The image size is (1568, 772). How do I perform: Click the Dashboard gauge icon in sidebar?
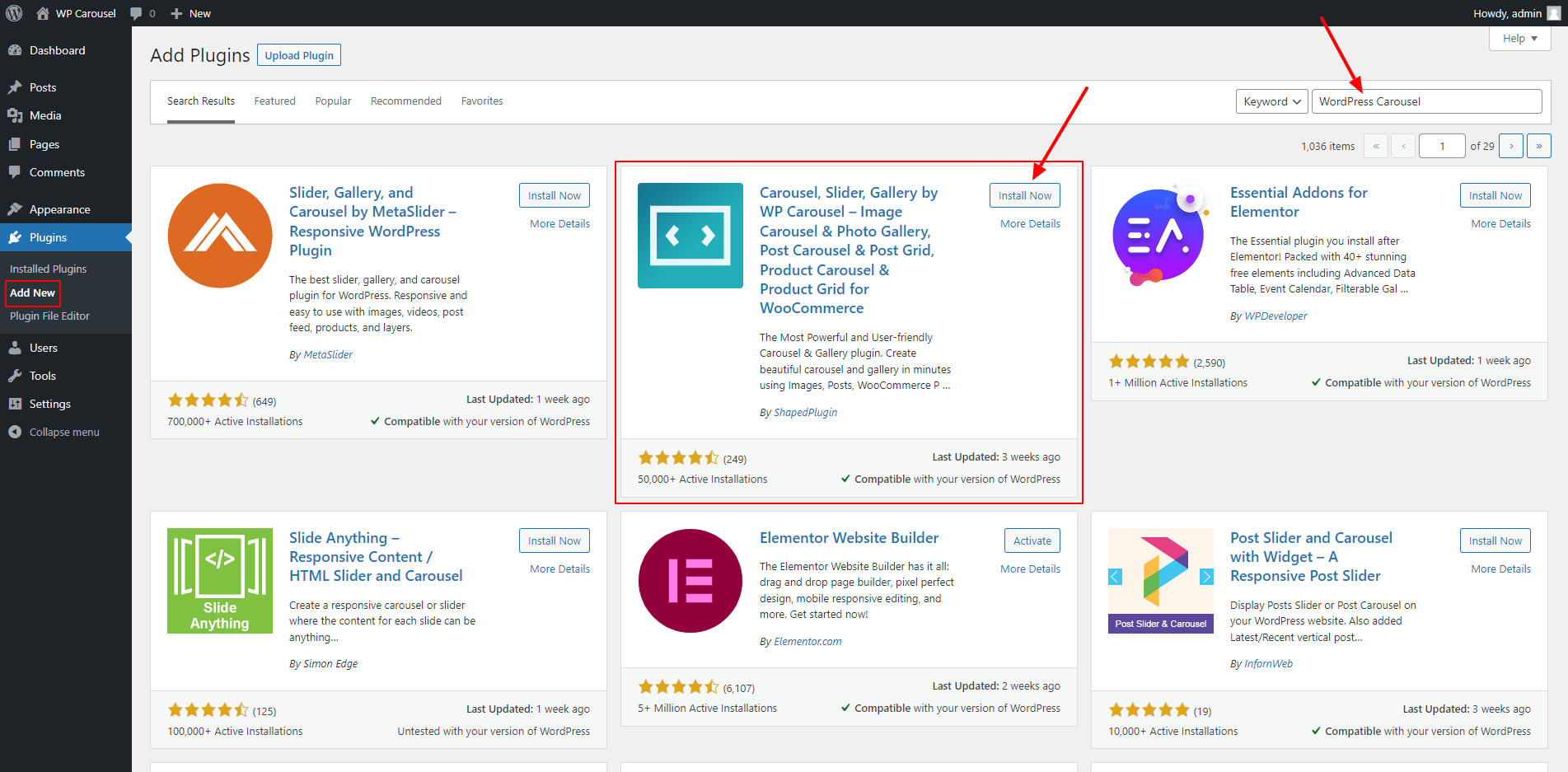(x=15, y=50)
